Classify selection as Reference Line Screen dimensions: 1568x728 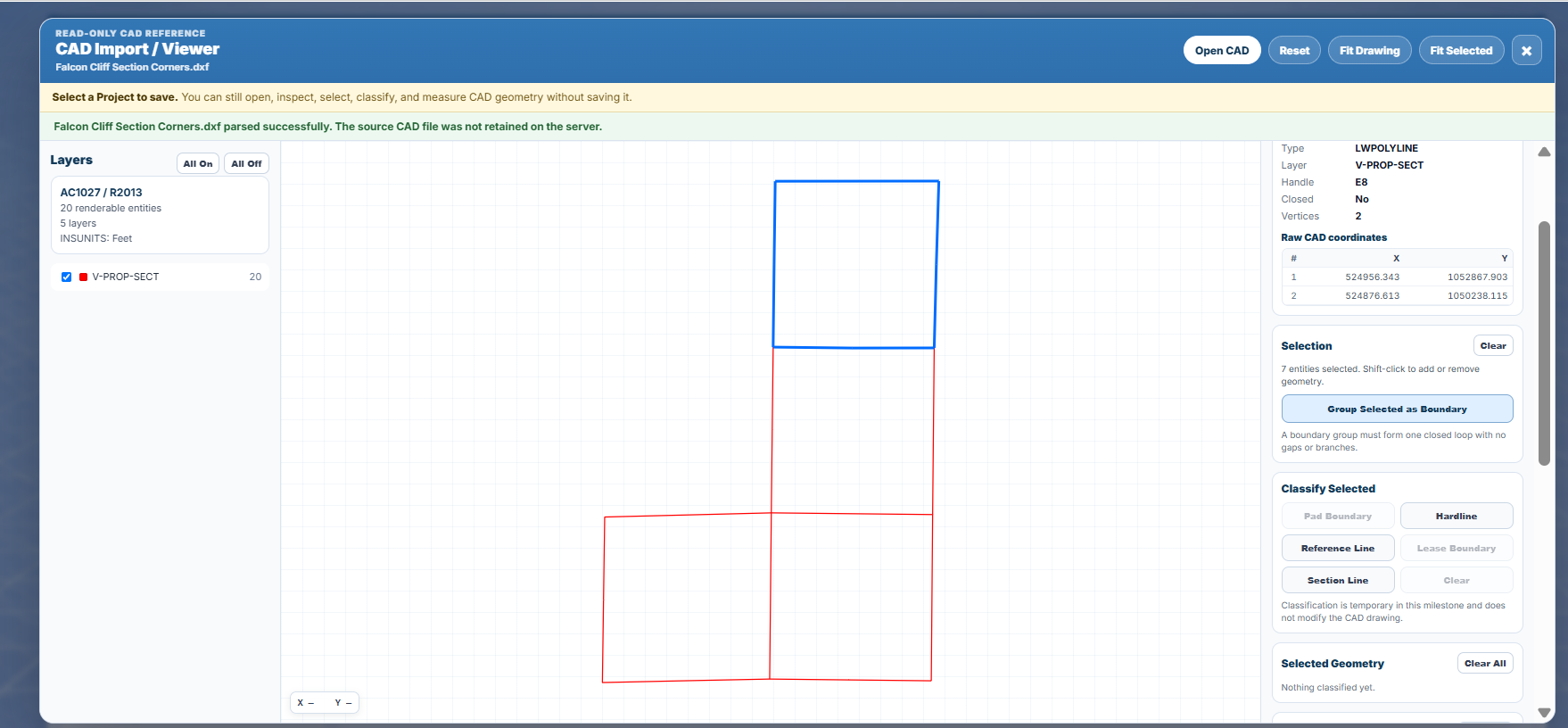coord(1338,548)
